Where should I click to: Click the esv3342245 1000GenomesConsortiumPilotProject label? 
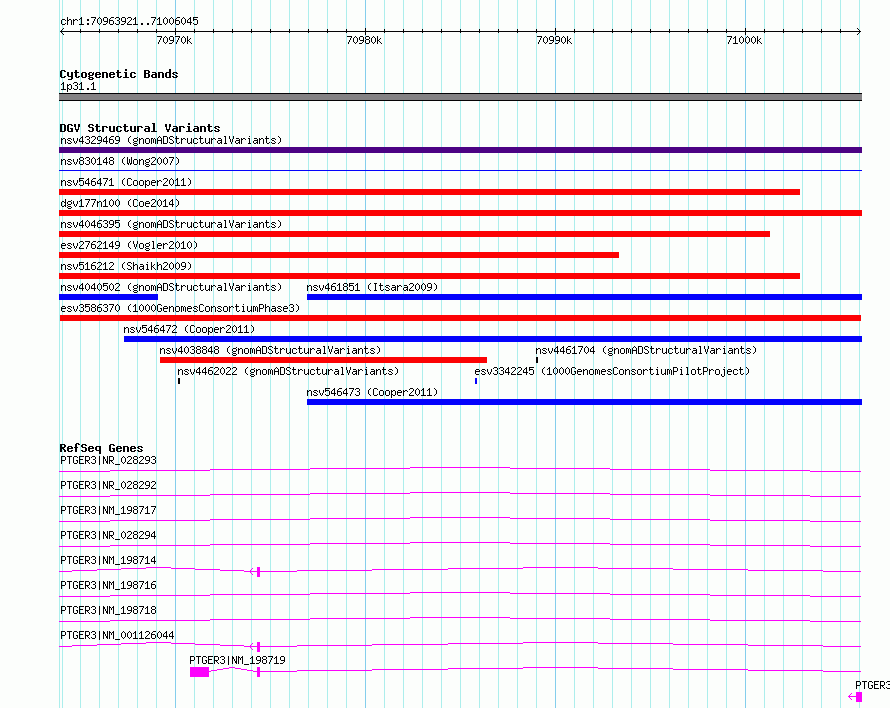pos(612,371)
